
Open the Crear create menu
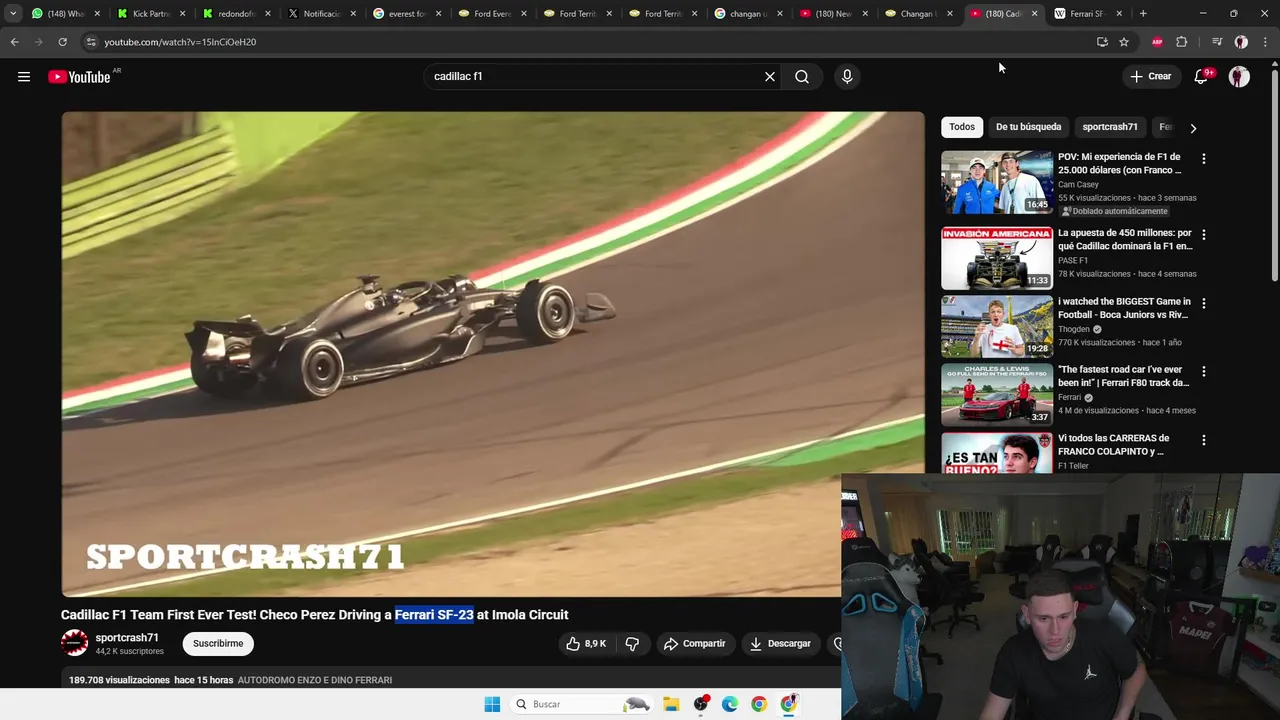tap(1150, 77)
